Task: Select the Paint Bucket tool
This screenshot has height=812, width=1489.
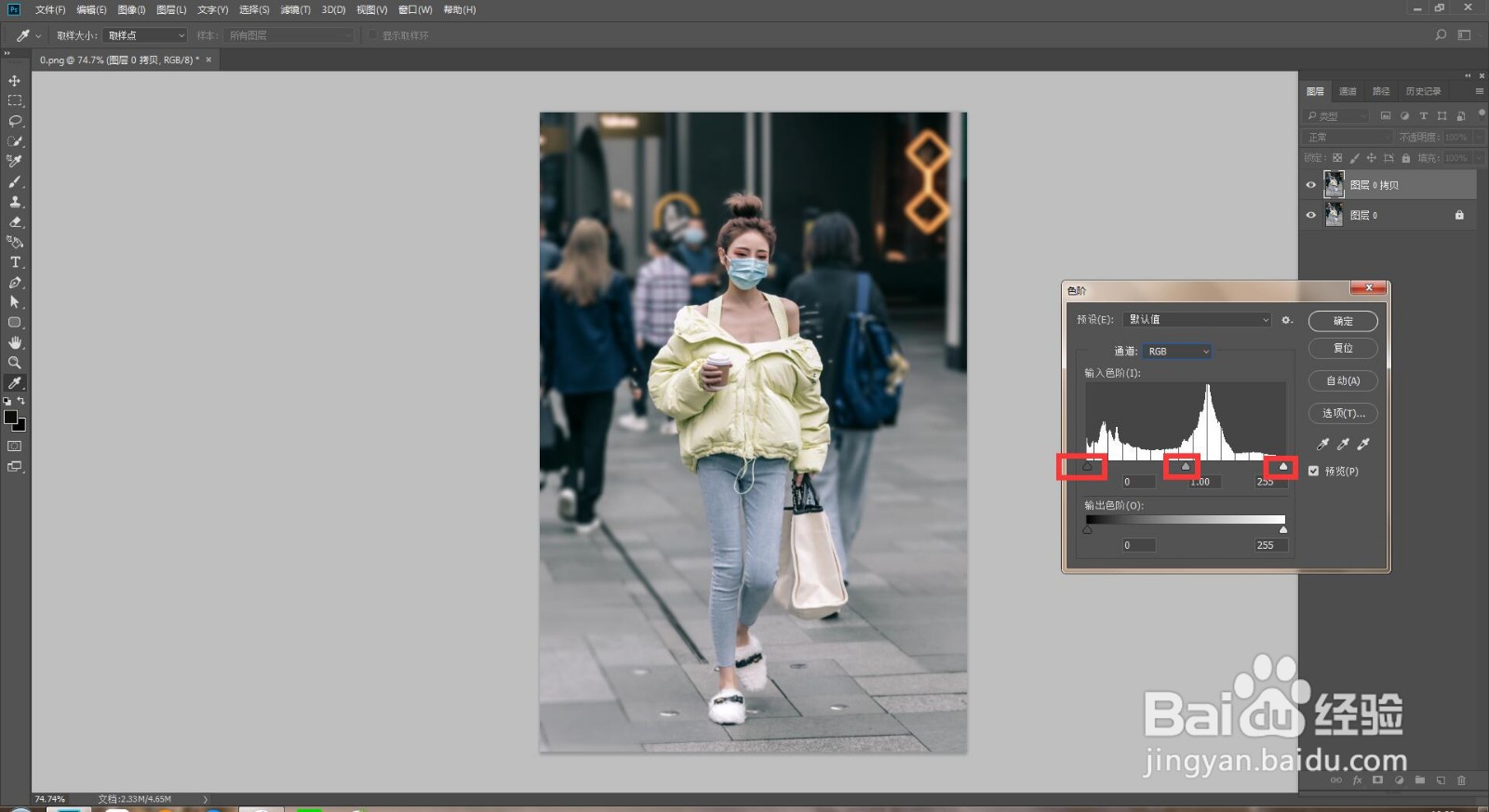Action: (15, 242)
